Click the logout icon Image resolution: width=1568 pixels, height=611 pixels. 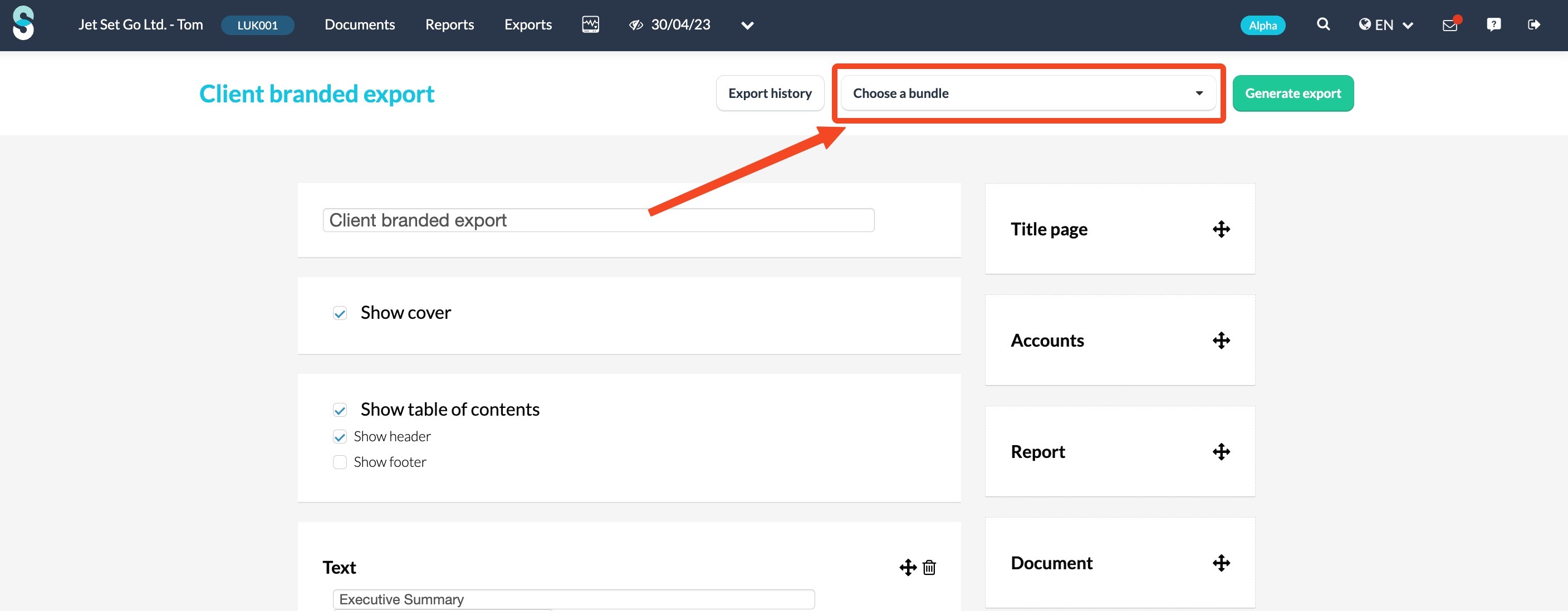tap(1534, 25)
